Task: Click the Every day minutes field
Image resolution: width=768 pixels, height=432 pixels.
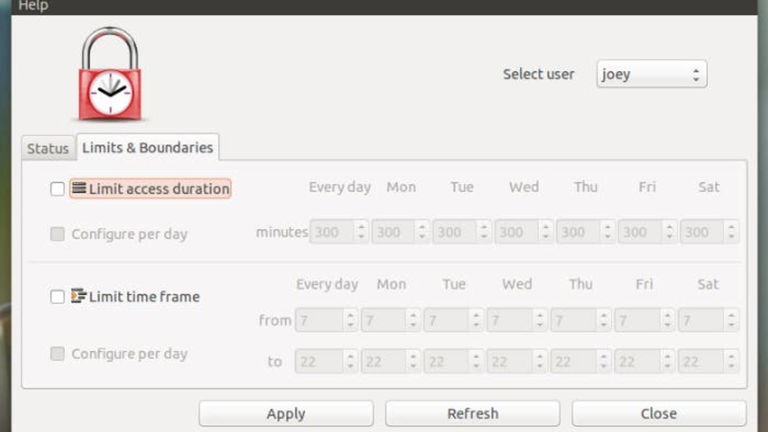Action: (331, 232)
